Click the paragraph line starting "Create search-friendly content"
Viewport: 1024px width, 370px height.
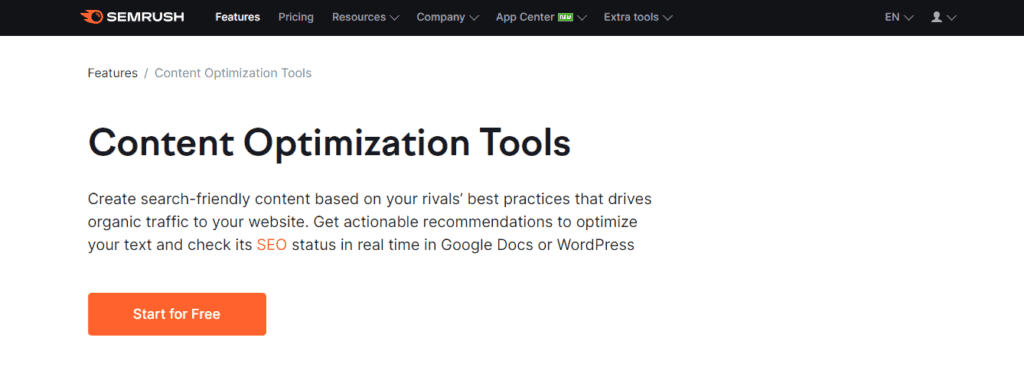[370, 198]
